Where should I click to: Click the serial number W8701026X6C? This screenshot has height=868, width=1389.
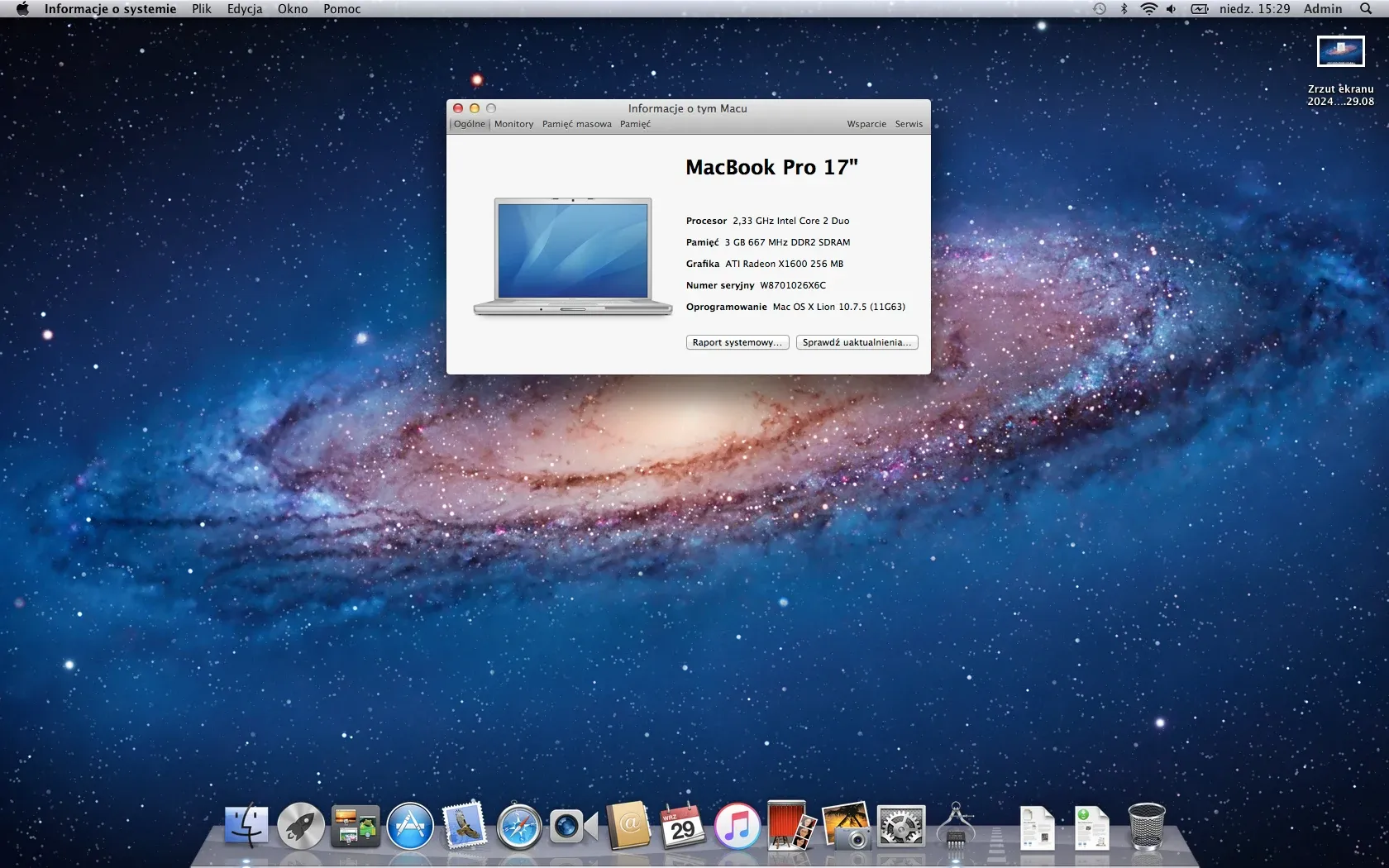point(793,285)
